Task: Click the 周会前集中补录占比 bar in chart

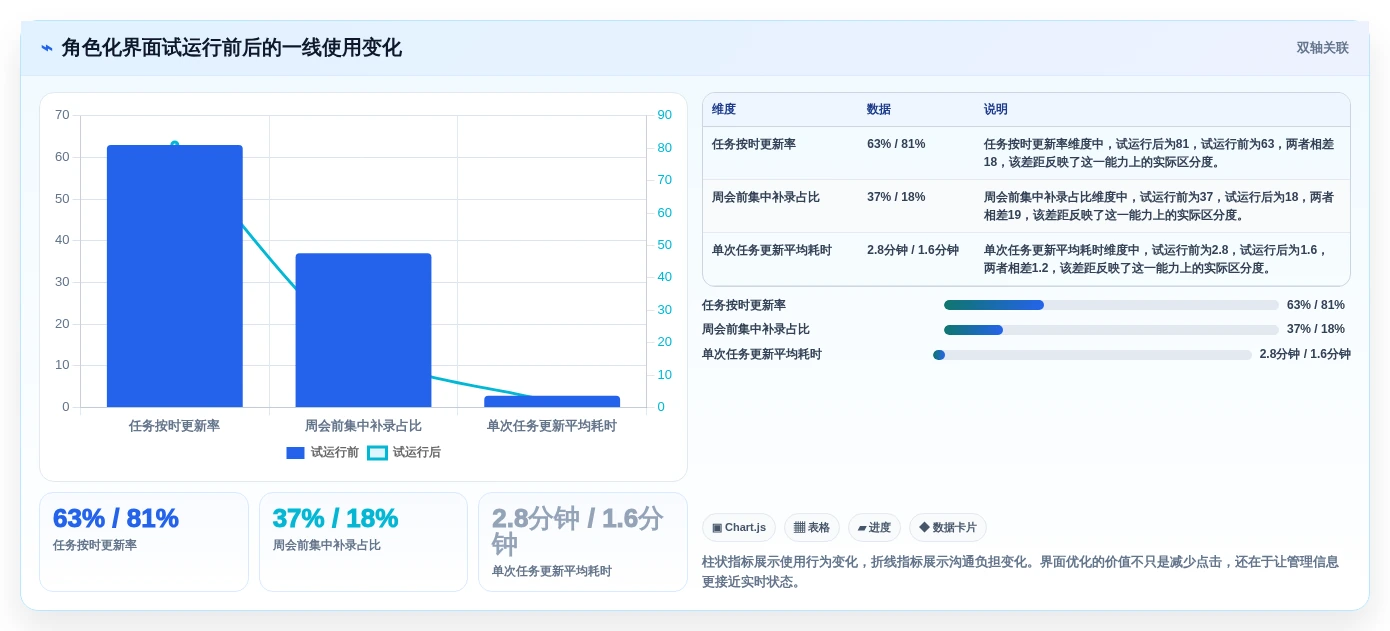Action: point(363,330)
